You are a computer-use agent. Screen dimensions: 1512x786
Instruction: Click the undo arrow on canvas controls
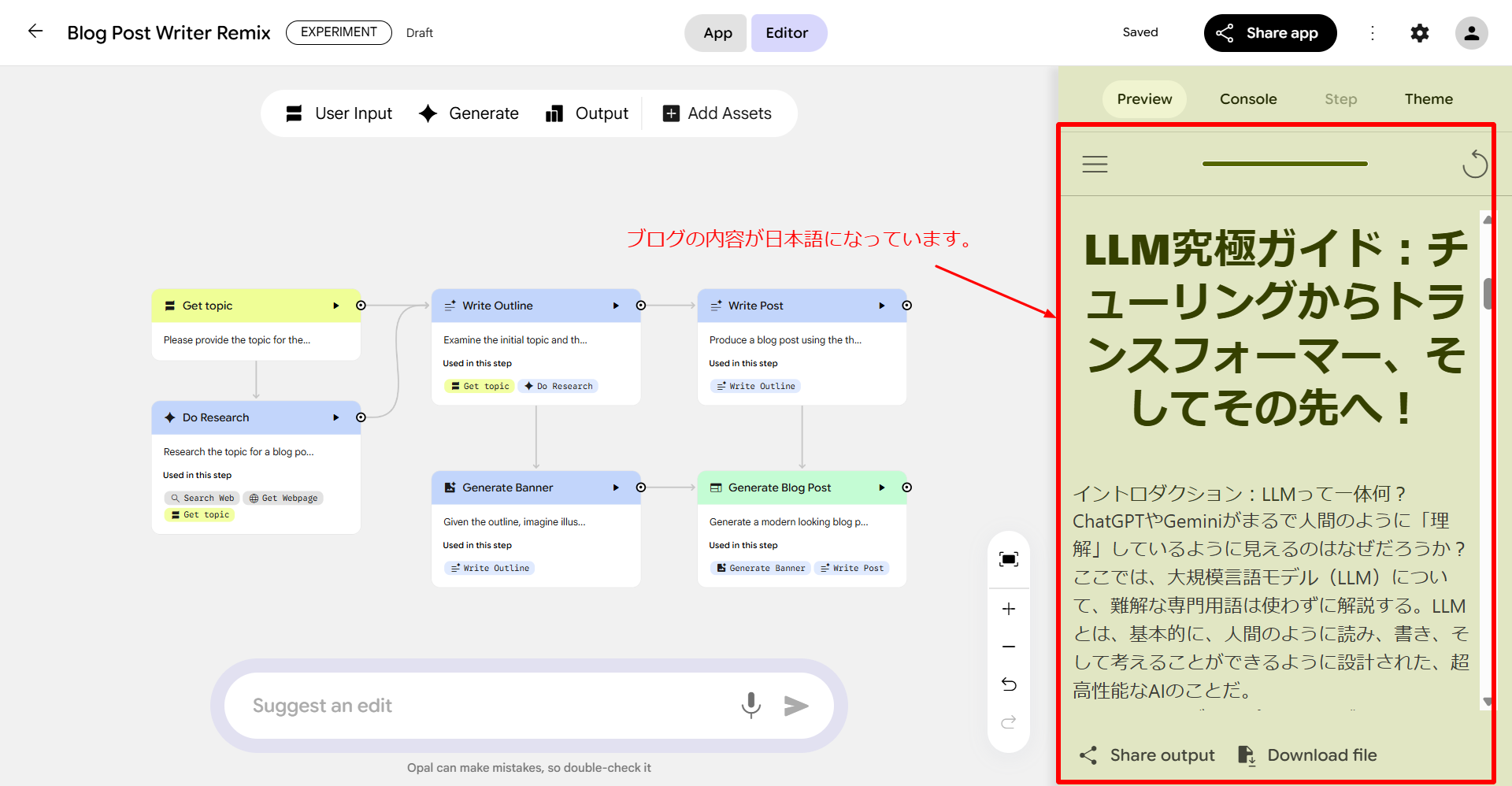coord(1008,684)
